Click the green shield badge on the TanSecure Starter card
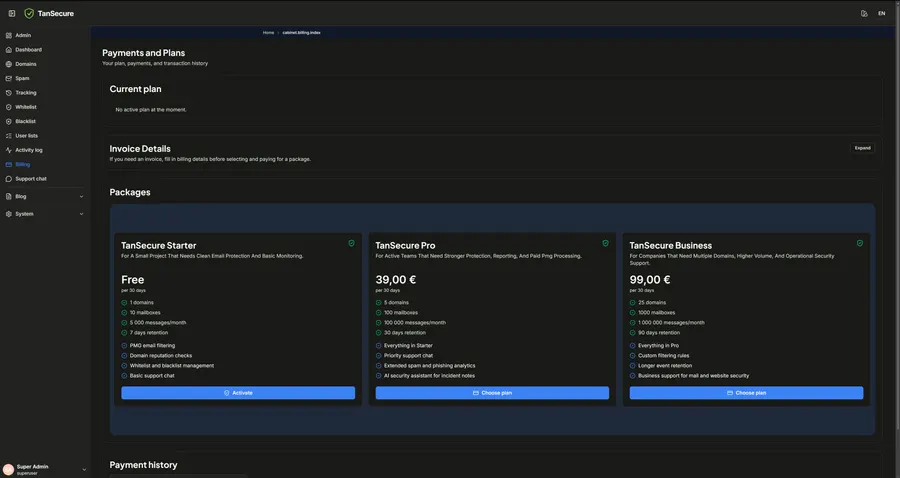Screen dimensions: 900x478 point(351,243)
